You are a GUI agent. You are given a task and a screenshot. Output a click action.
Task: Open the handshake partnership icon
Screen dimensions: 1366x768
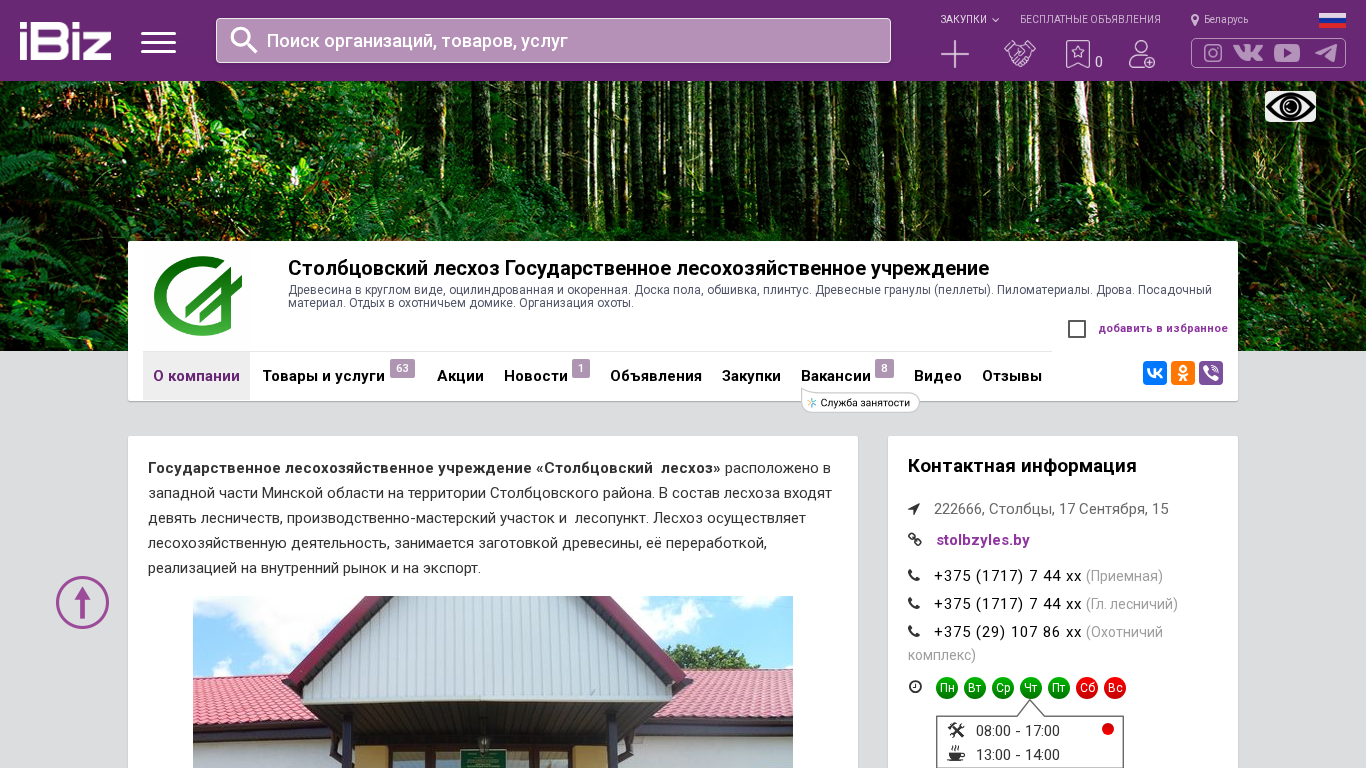tap(1019, 54)
